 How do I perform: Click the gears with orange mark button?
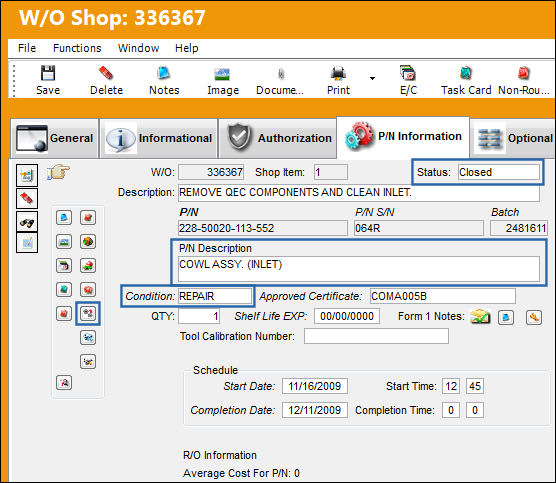pos(88,362)
